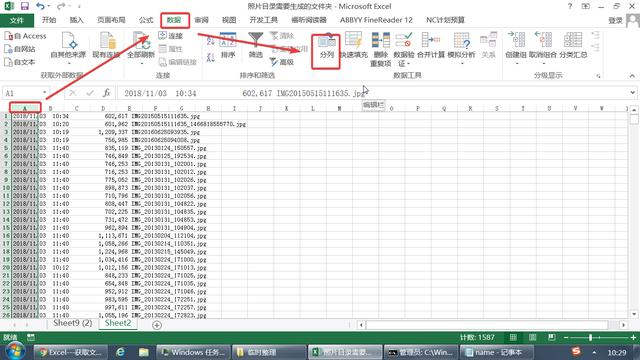Viewport: 640px width, 360px height.
Task: Click Consolidate (合并计算)
Action: 431,46
